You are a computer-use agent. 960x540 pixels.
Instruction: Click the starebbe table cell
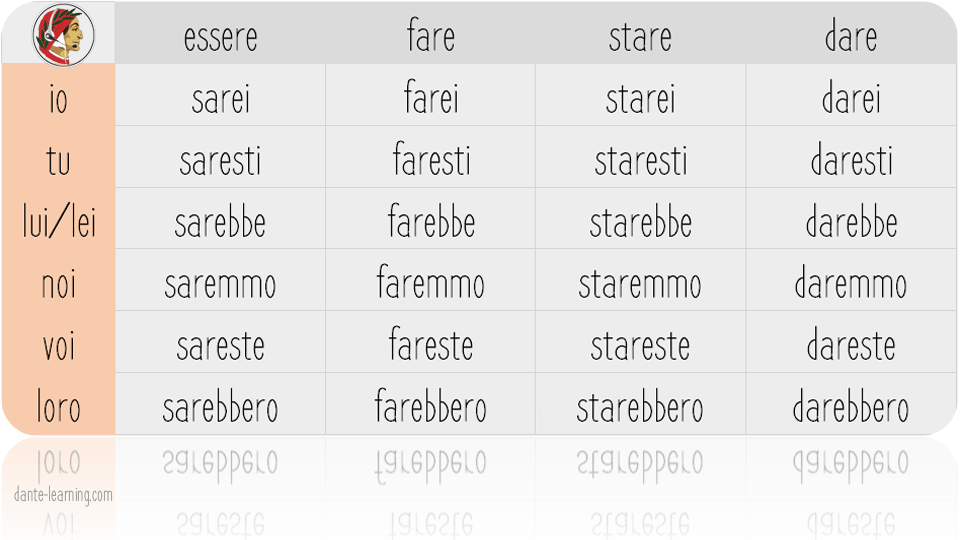point(640,222)
